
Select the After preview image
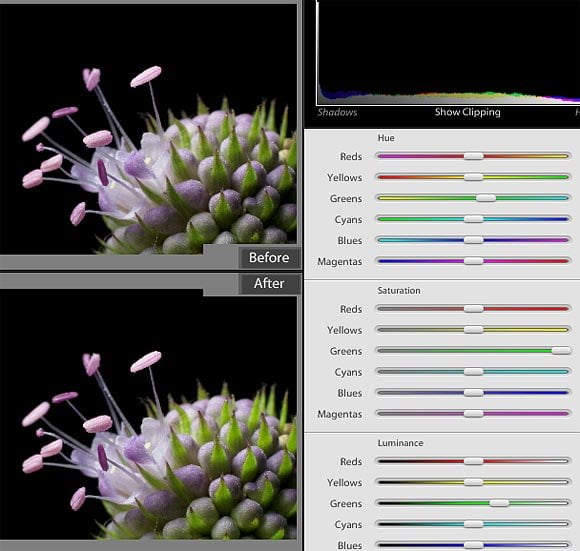click(148, 414)
